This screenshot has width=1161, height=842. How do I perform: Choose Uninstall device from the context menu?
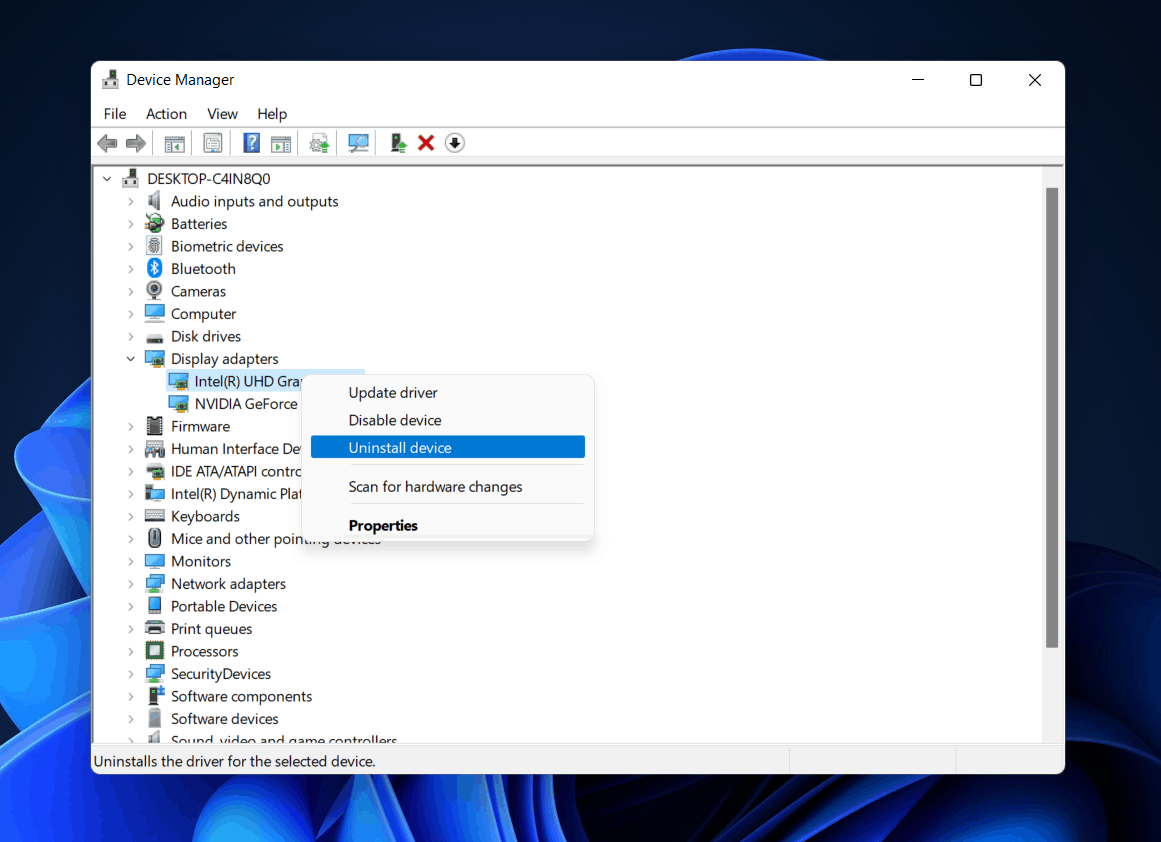coord(400,448)
